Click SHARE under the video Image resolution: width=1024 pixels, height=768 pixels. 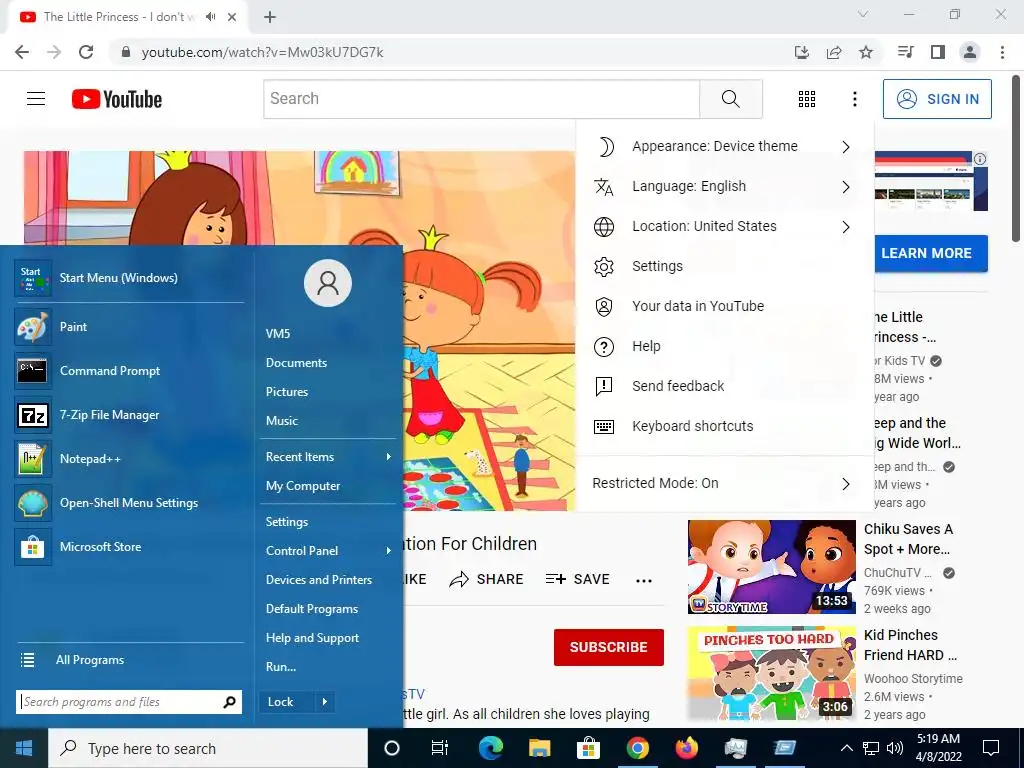[x=487, y=579]
